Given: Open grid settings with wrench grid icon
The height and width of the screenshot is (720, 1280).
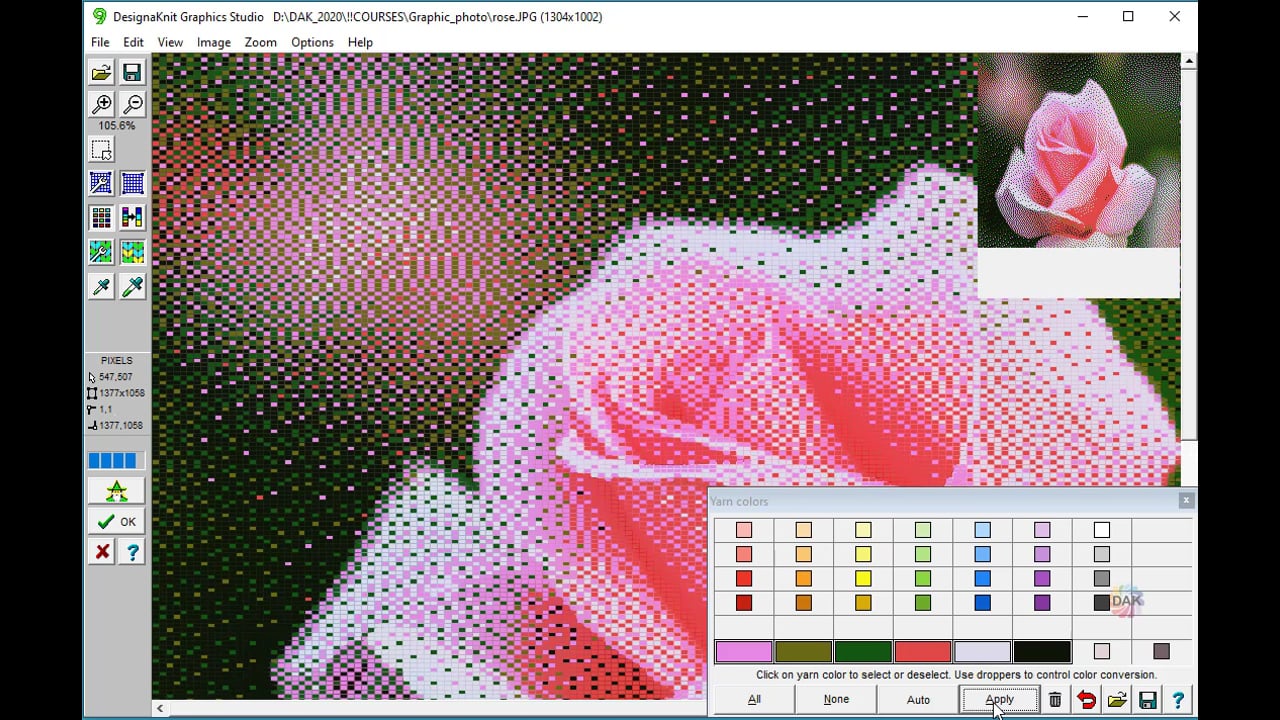Looking at the screenshot, I should [x=101, y=183].
